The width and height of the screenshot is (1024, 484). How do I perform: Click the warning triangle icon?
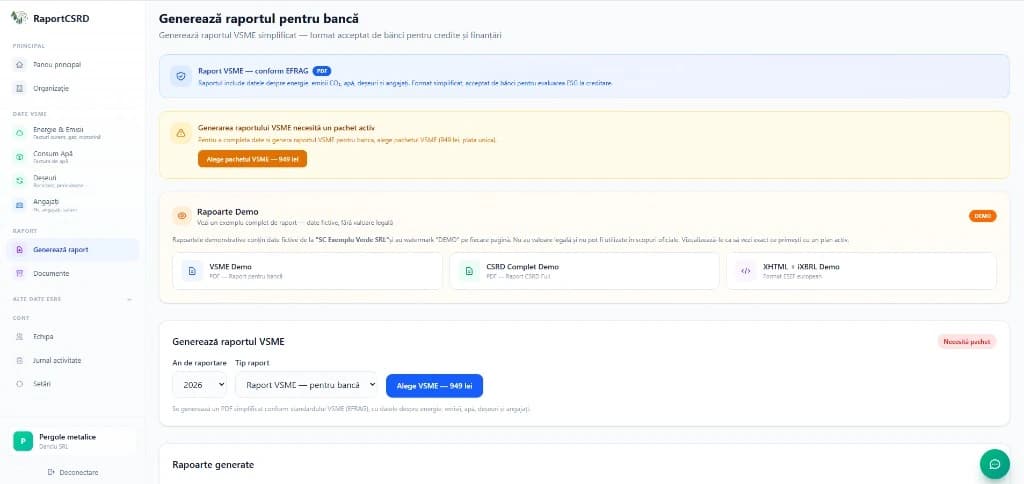[180, 133]
